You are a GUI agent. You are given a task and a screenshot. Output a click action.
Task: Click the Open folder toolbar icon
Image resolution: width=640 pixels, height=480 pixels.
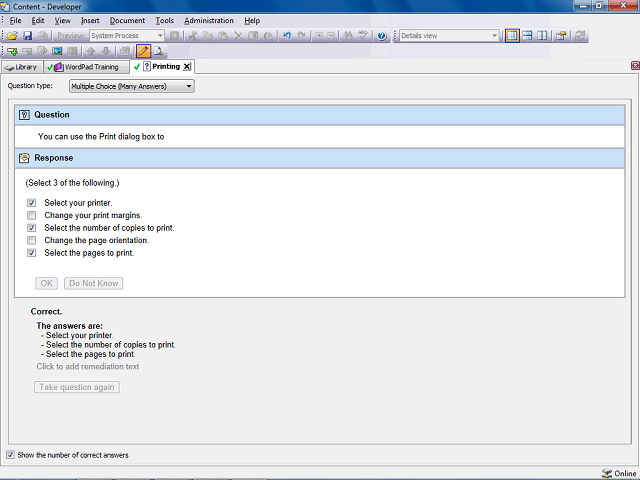tap(13, 36)
